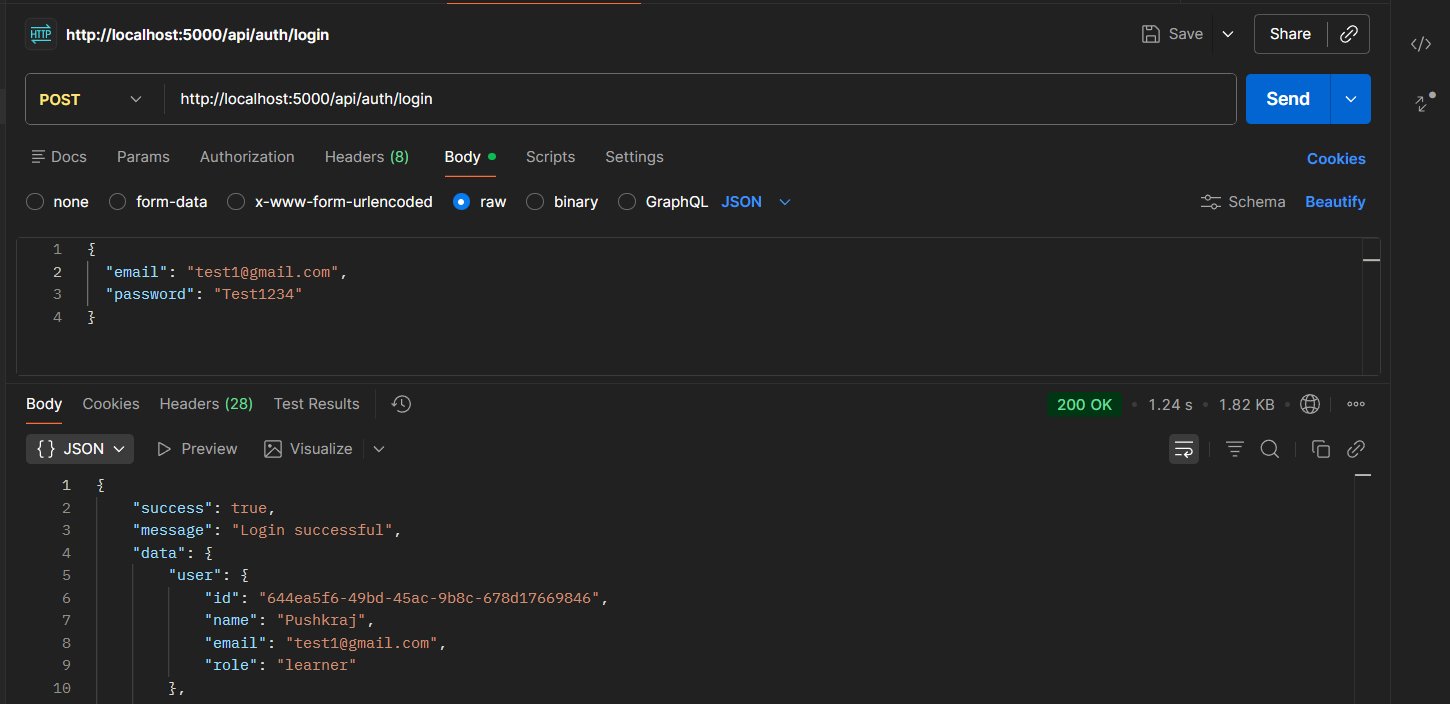Open the Visualize response view

(309, 449)
